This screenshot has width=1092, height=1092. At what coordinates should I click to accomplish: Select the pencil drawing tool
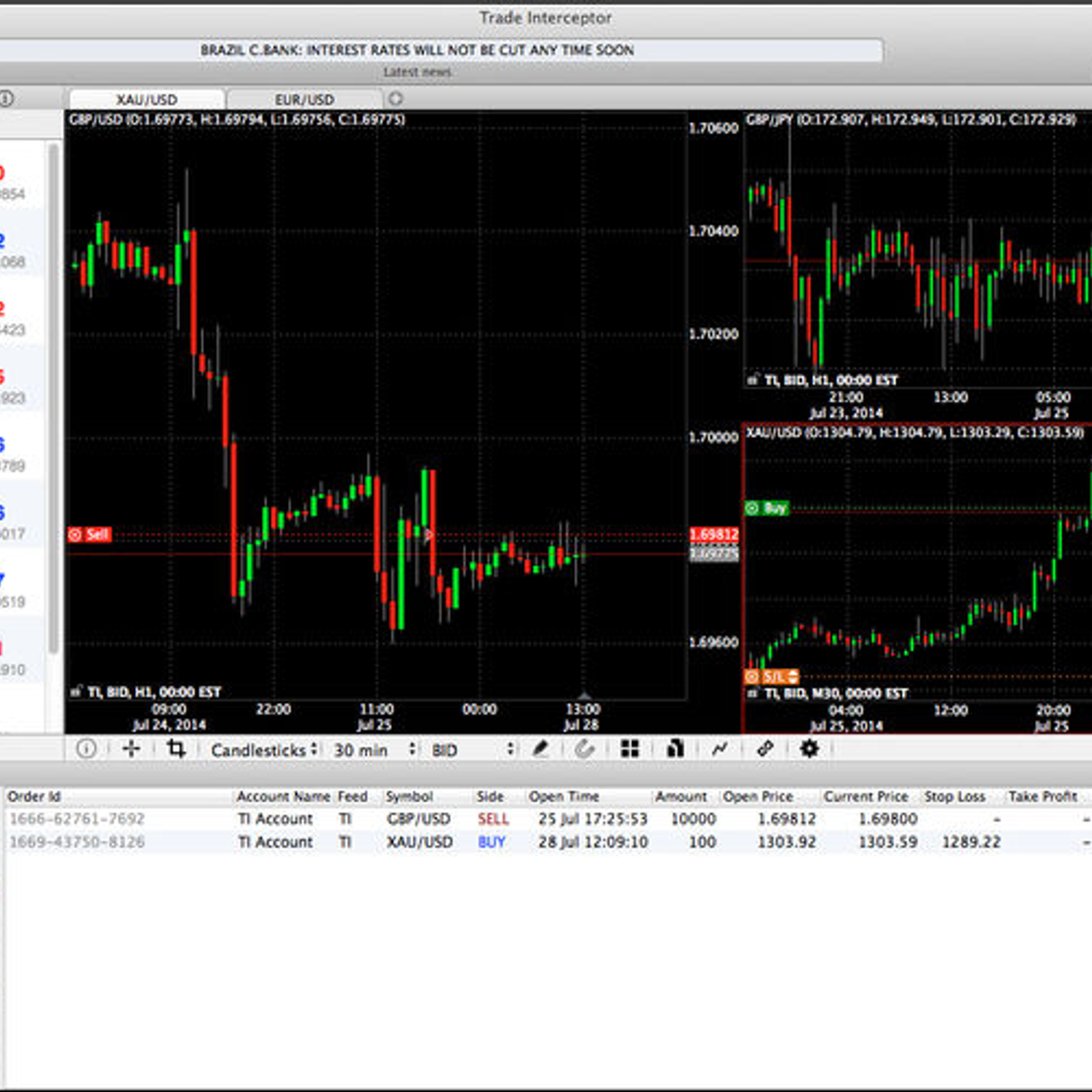[x=541, y=749]
